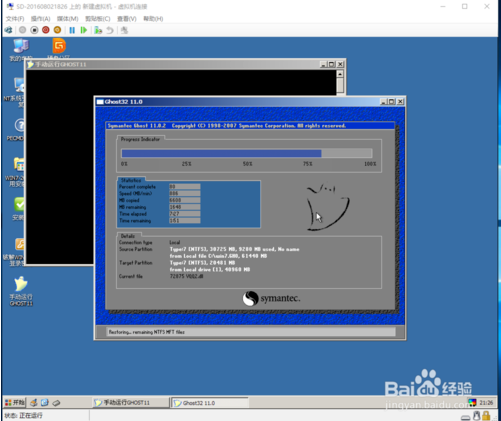
Task: Maximize the 手动运行GHOST11 window
Action: tap(331, 64)
